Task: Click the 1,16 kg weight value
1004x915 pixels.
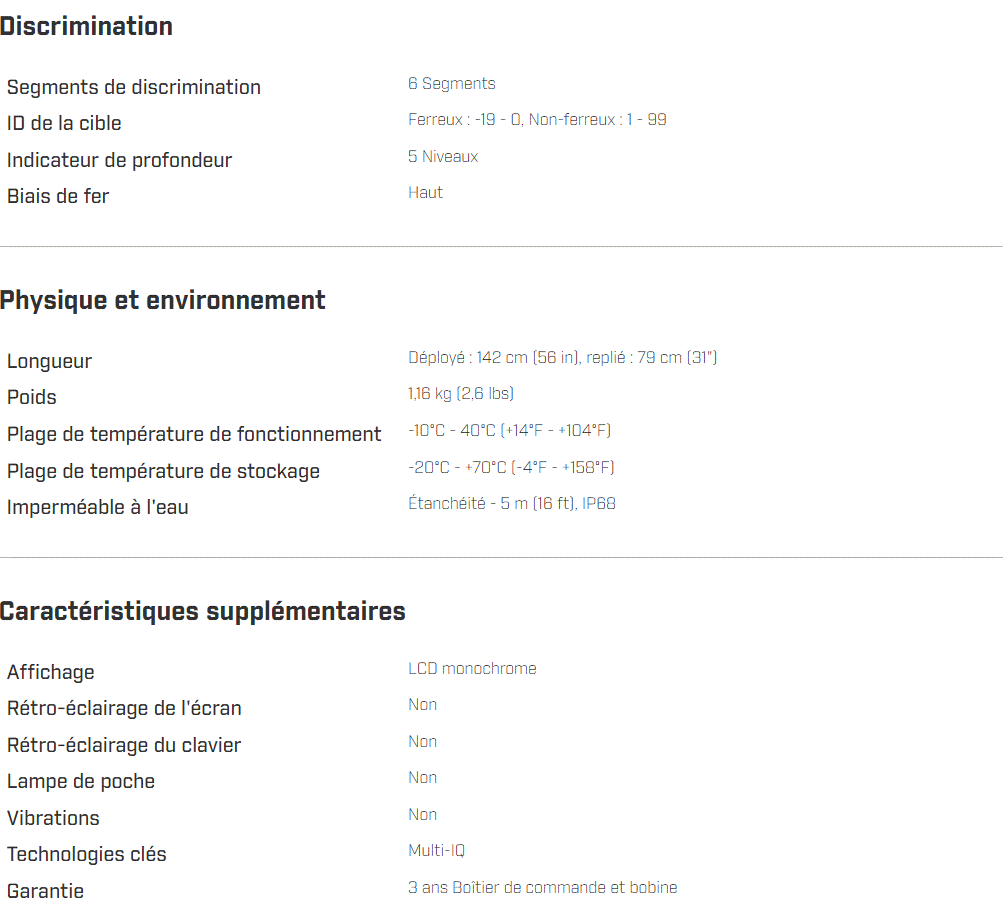Action: click(x=461, y=394)
